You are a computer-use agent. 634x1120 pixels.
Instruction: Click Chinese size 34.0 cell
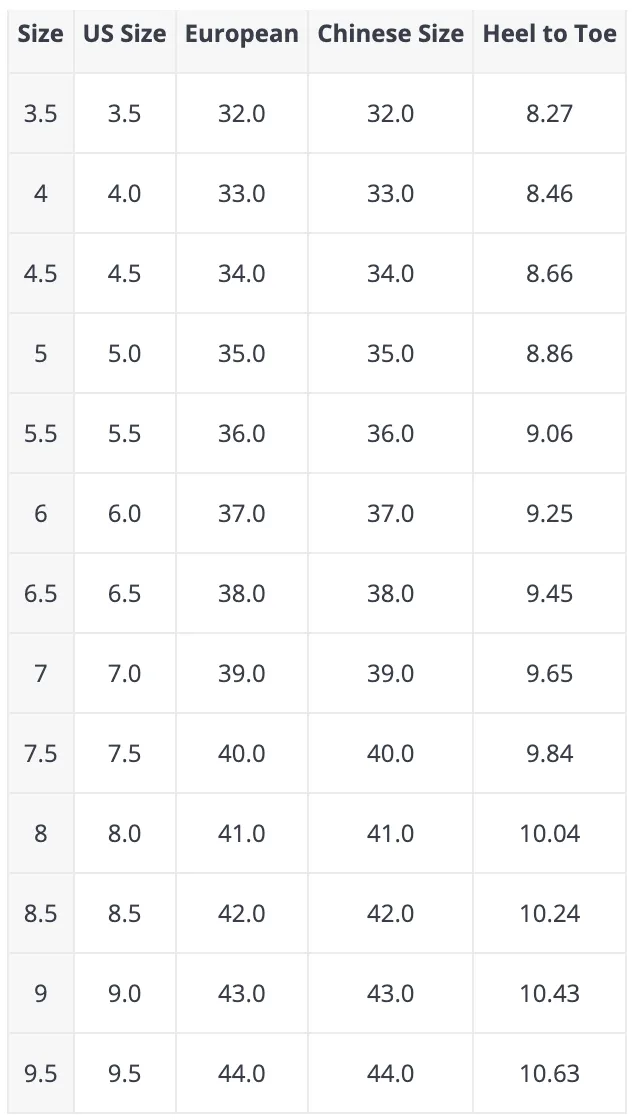click(x=390, y=274)
